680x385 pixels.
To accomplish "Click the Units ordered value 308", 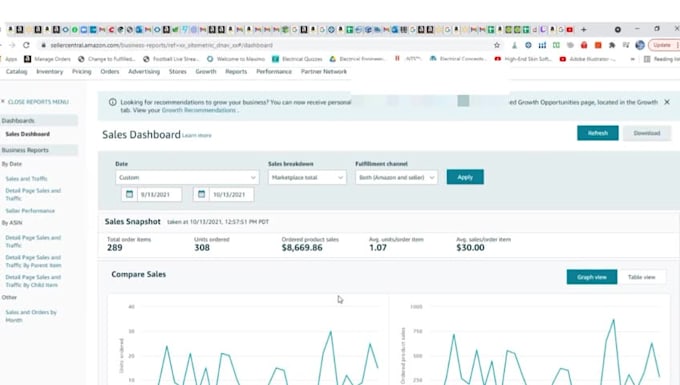I will 202,248.
